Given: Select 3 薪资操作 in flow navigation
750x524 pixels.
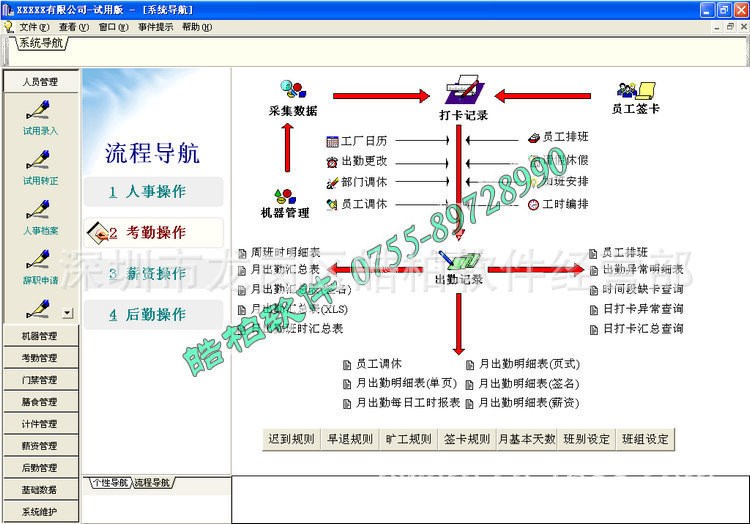Looking at the screenshot, I should click(148, 273).
